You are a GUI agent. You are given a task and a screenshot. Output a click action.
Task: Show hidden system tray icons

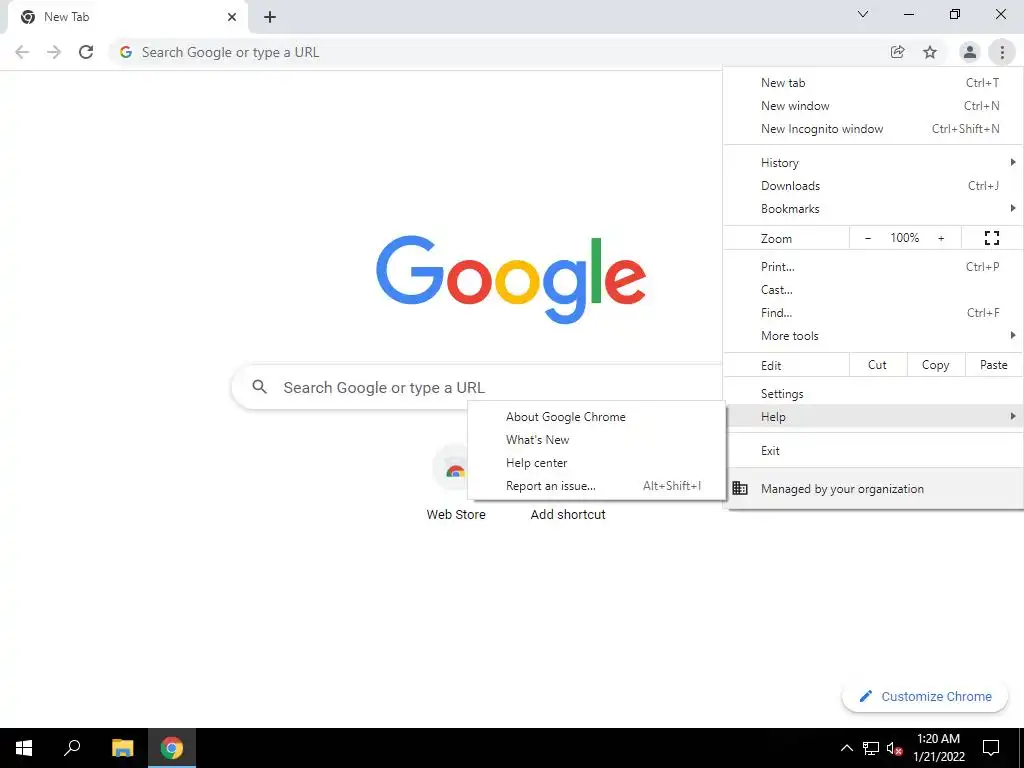click(x=846, y=748)
